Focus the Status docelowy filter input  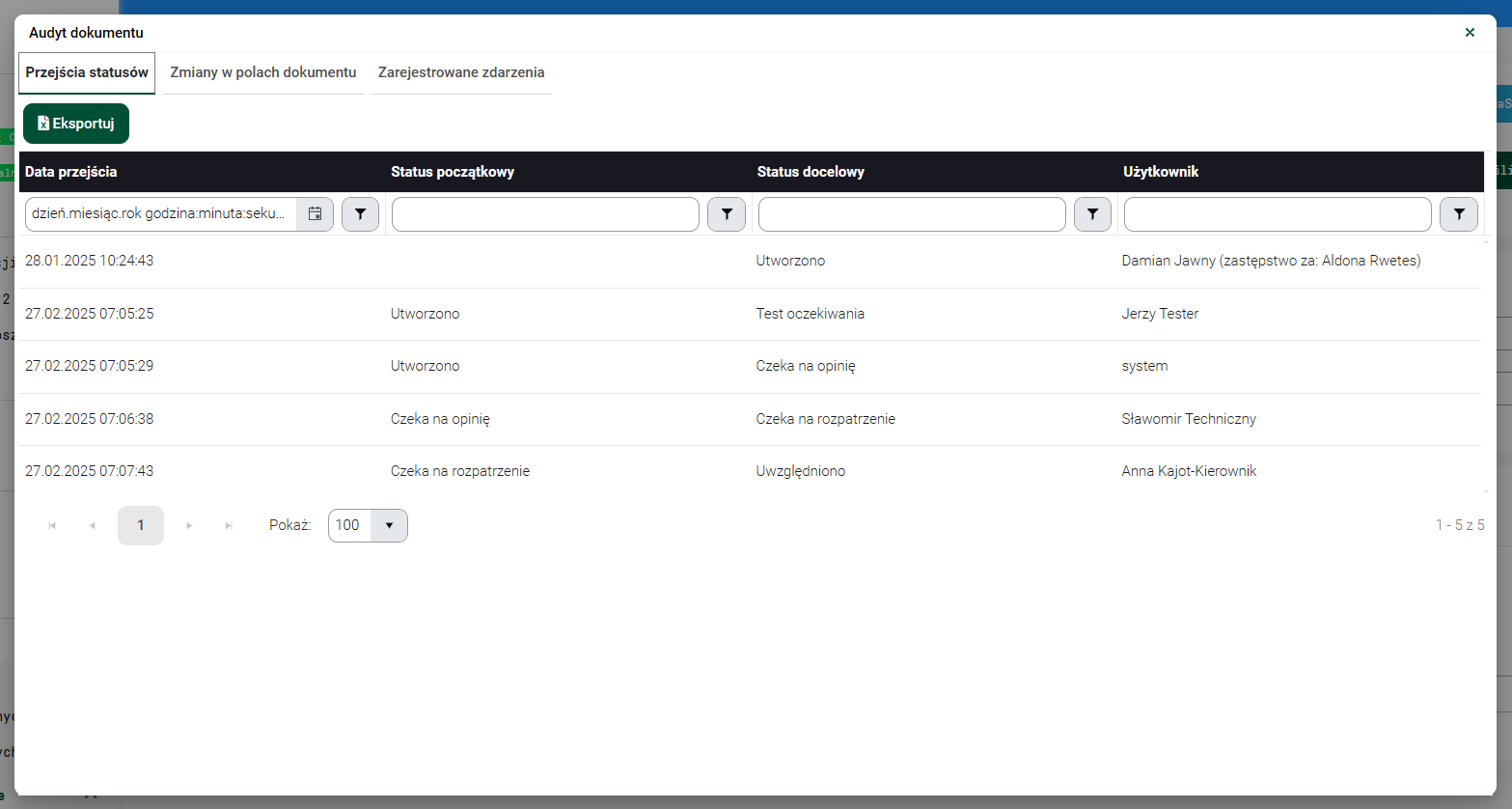(x=911, y=214)
